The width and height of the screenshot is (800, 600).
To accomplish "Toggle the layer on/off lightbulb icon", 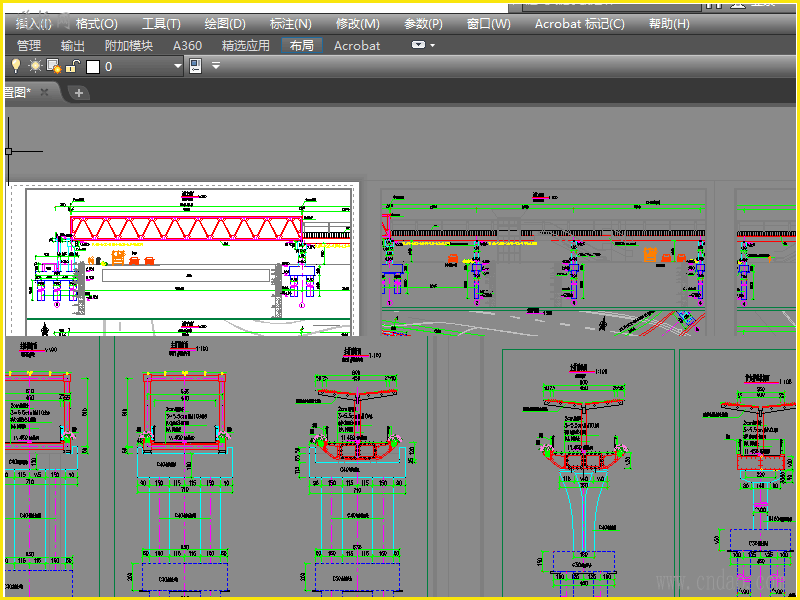I will coord(16,66).
